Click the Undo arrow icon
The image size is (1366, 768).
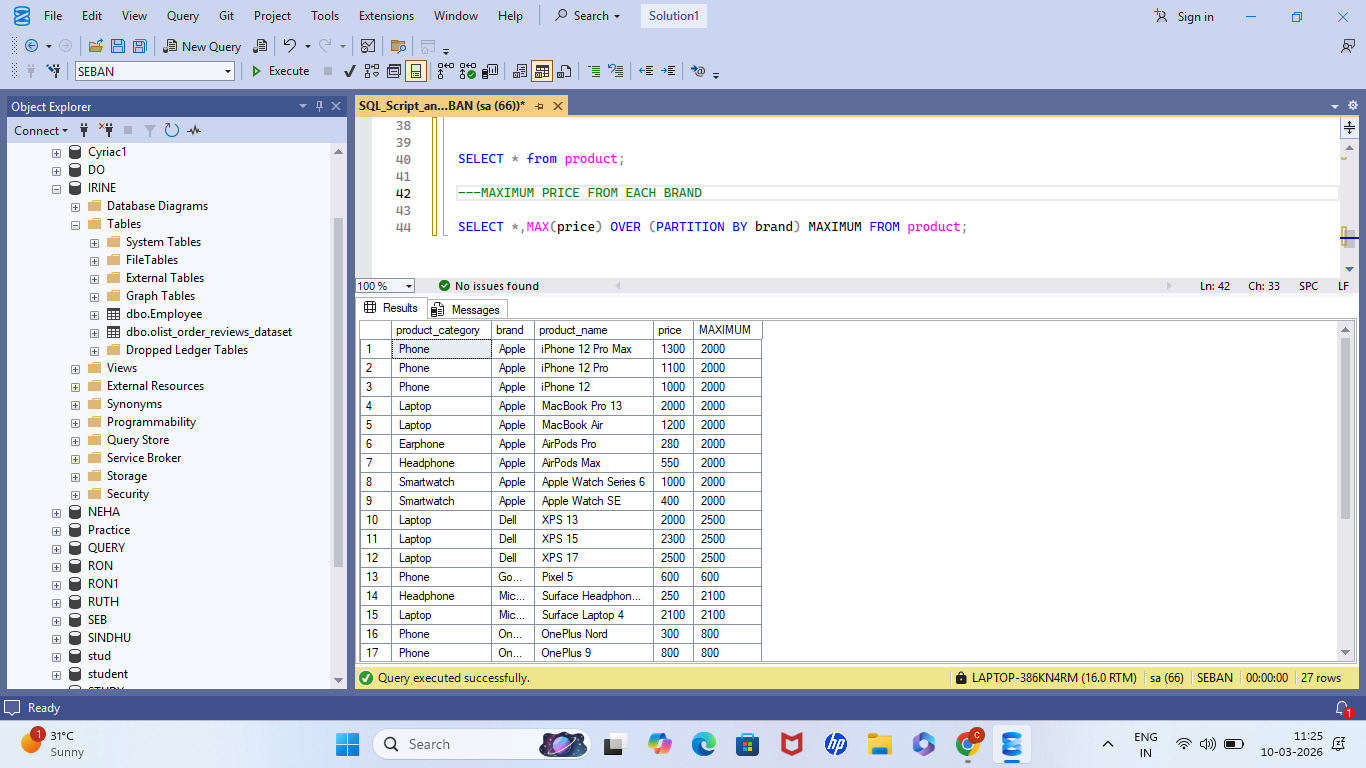pos(290,45)
